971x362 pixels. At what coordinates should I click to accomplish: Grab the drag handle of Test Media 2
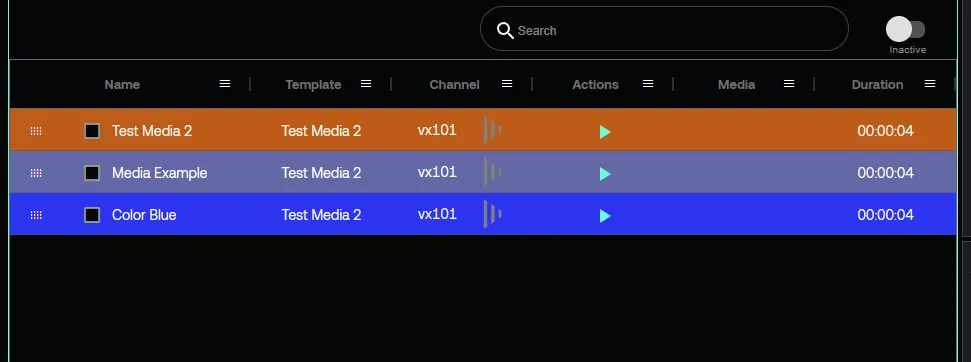(x=36, y=131)
